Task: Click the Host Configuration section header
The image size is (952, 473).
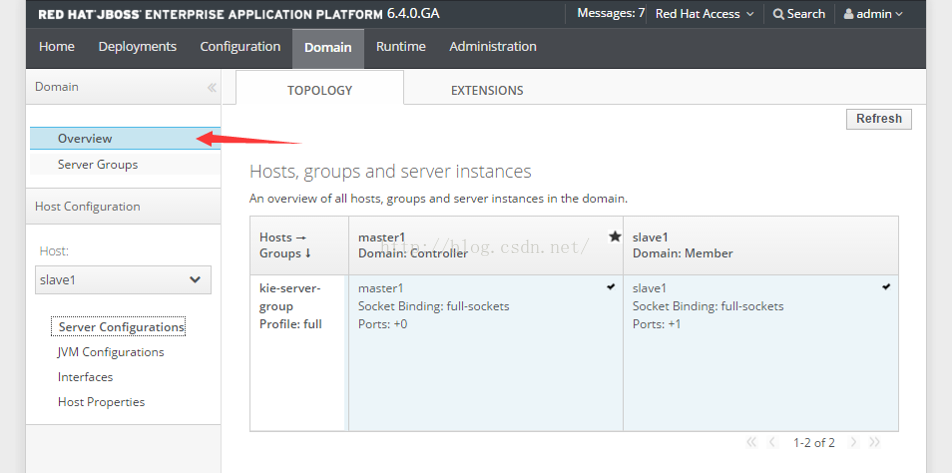Action: [123, 206]
